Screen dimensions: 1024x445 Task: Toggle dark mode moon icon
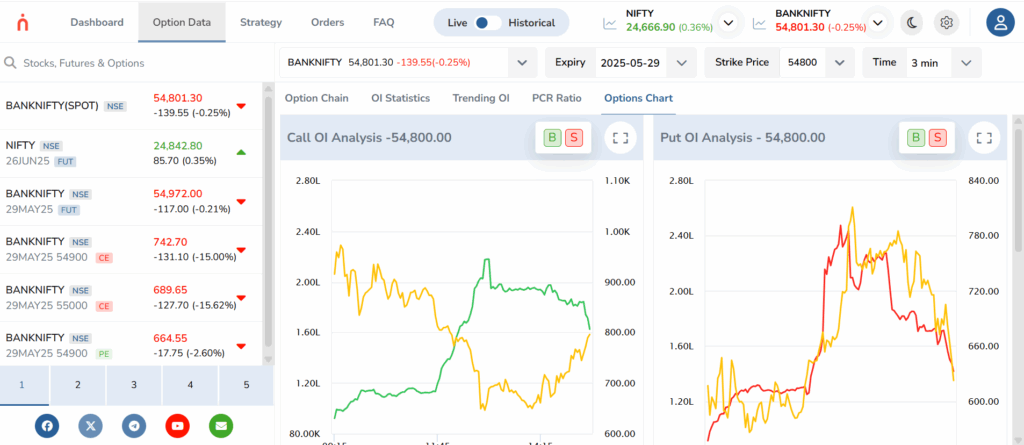(912, 23)
